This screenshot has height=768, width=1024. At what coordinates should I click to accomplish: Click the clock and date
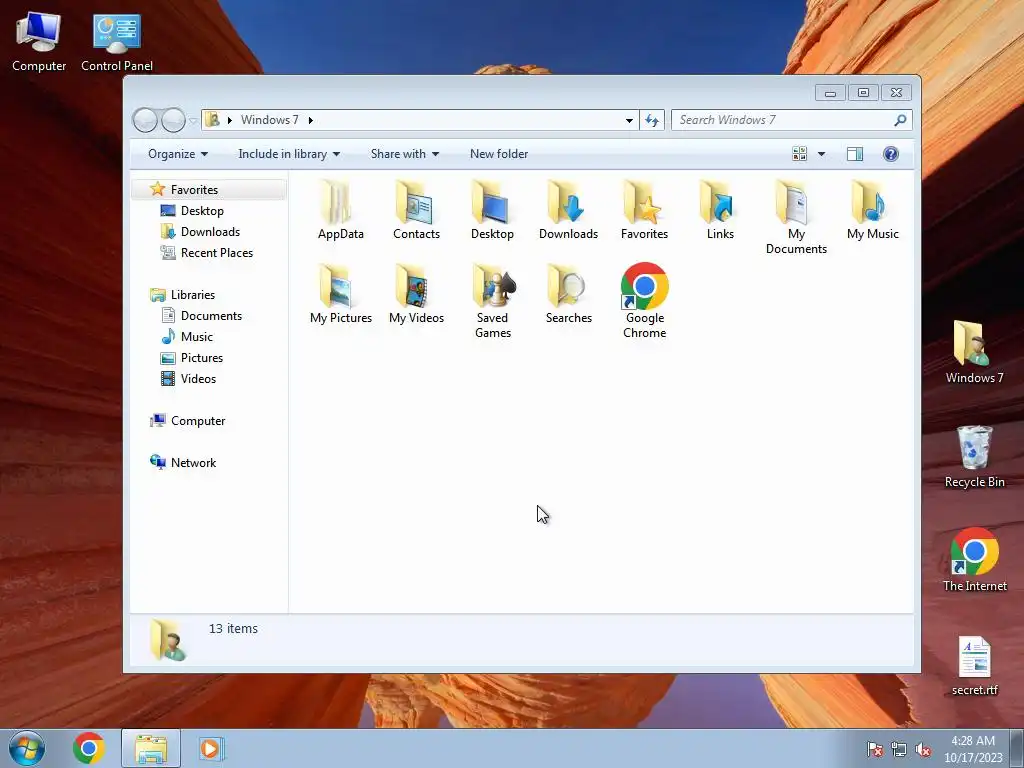[973, 749]
